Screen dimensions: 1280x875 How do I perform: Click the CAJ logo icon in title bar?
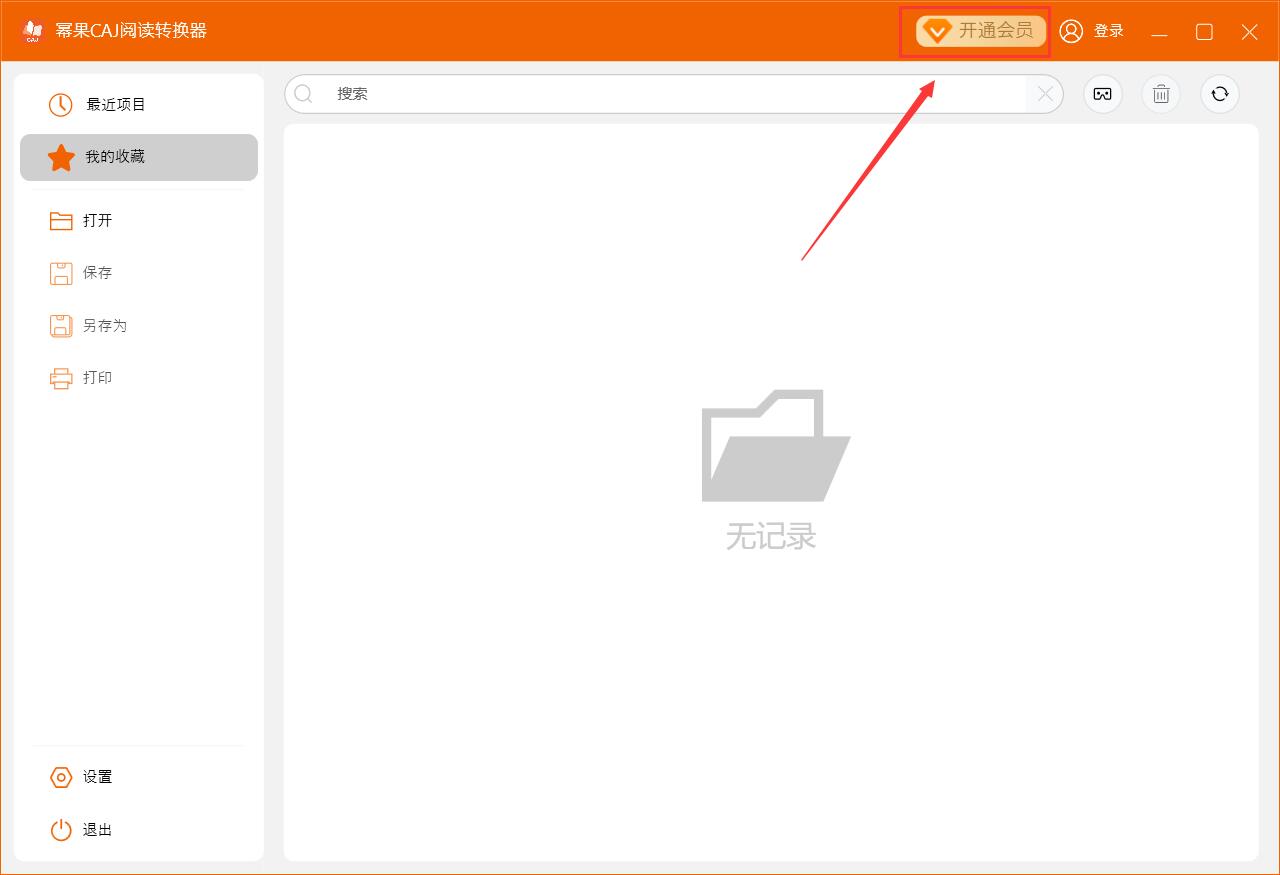pyautogui.click(x=31, y=31)
